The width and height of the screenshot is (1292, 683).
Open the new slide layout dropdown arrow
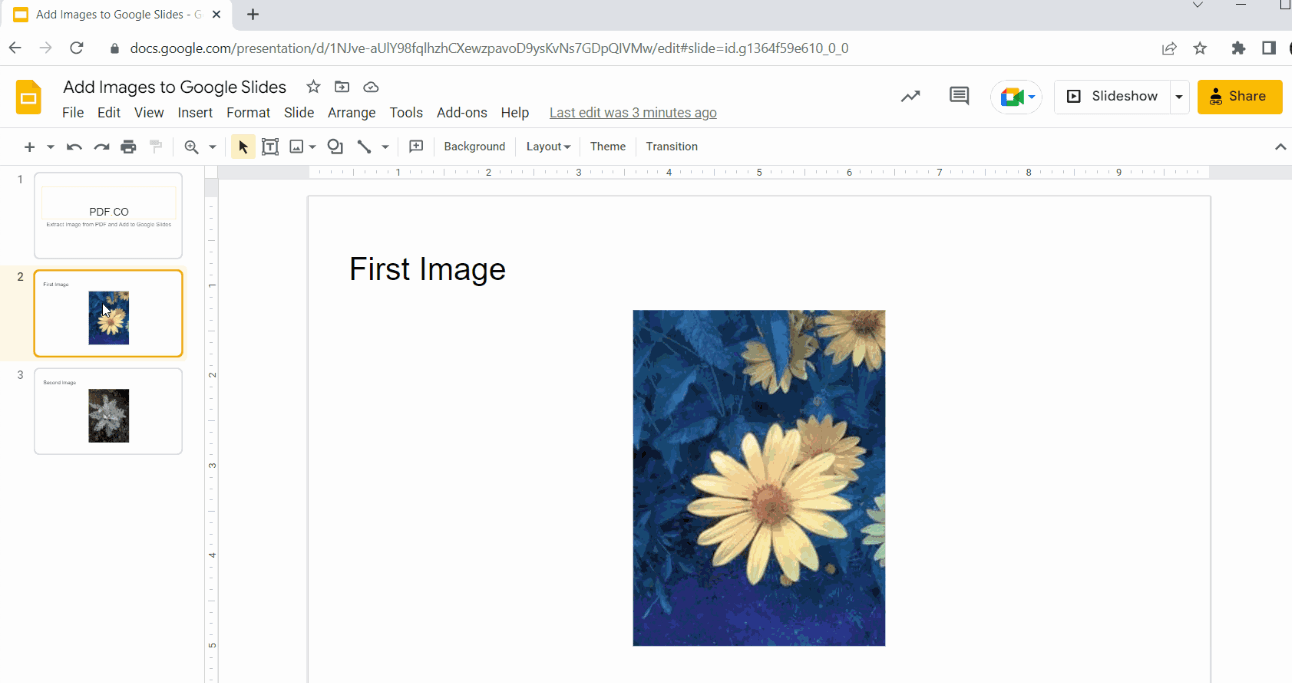click(x=50, y=147)
